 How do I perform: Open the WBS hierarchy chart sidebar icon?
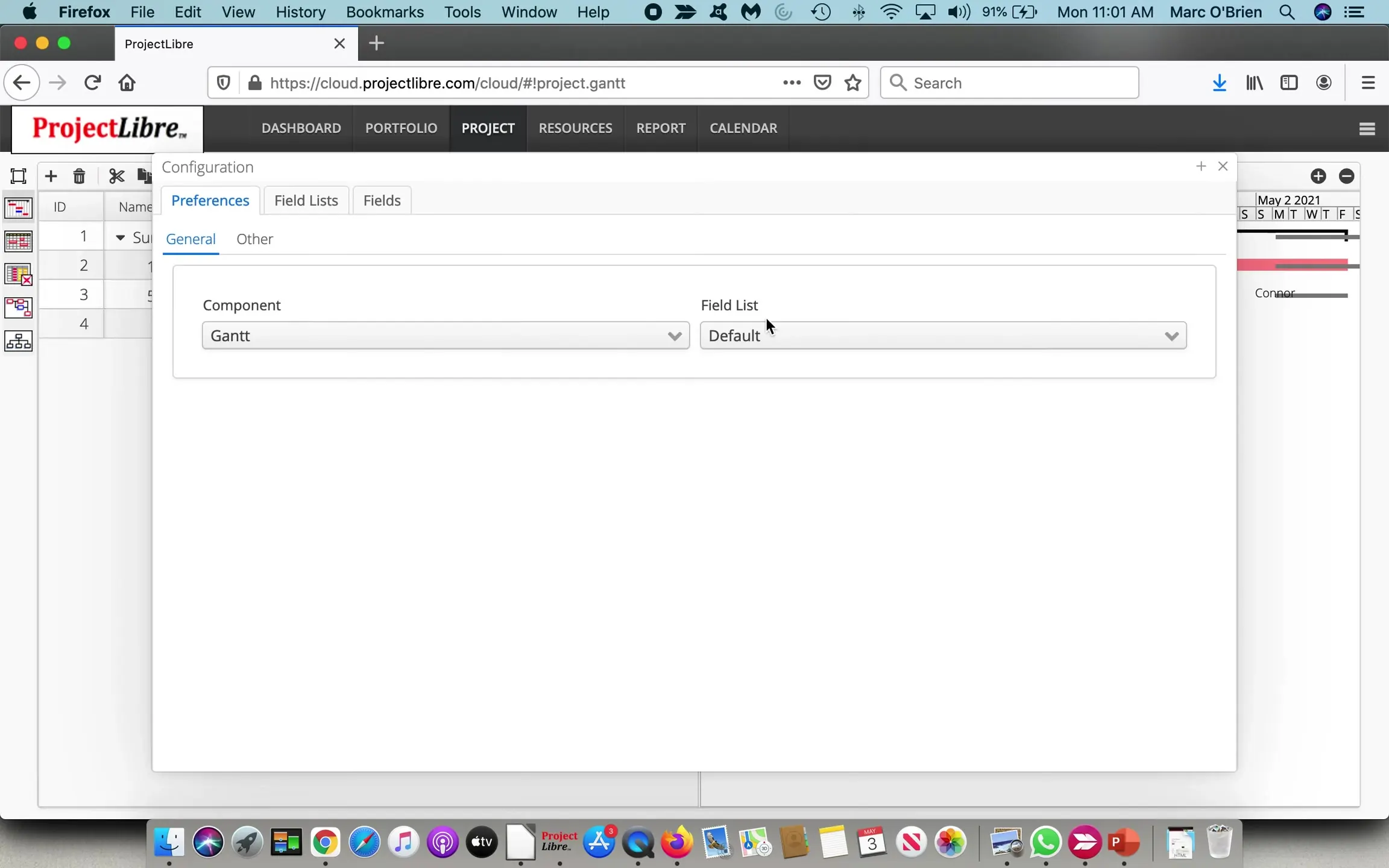[19, 342]
